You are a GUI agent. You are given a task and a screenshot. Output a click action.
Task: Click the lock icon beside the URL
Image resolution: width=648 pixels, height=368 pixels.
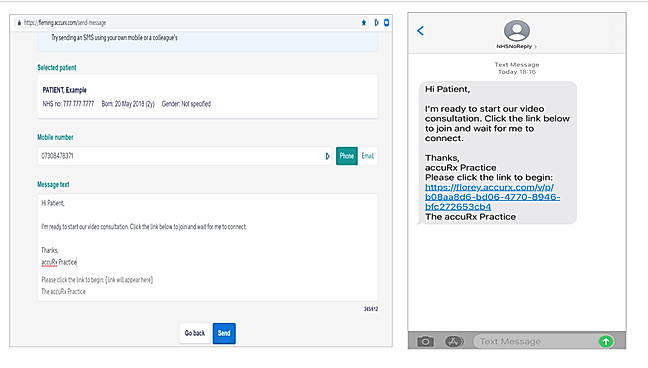19,23
